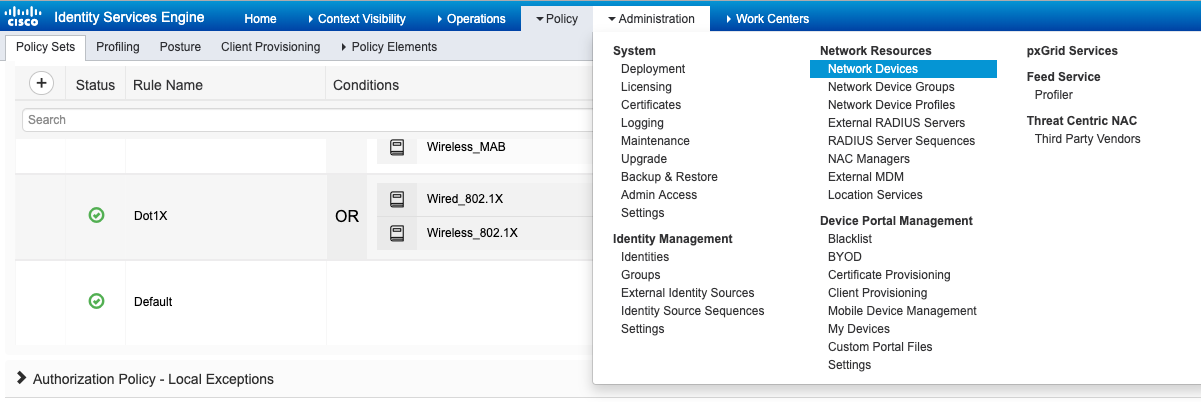Open Client Provisioning in Administration menu
Viewport: 1201px width, 402px height.
(x=878, y=293)
